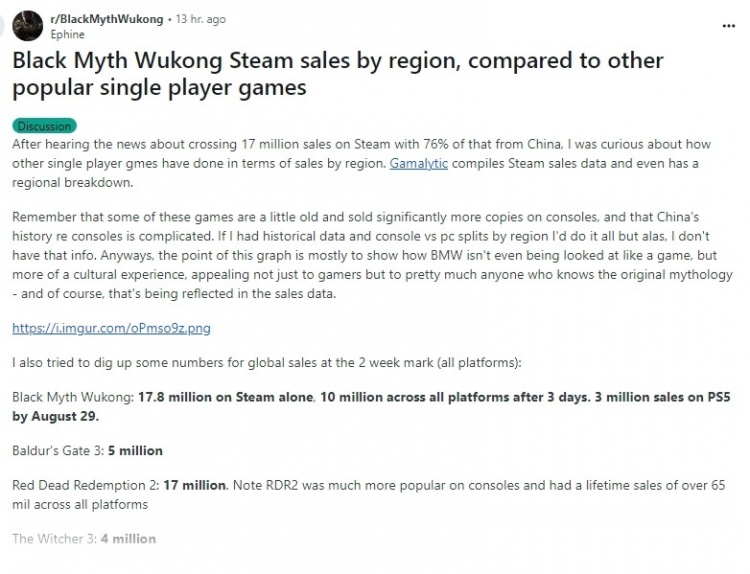
Task: Click the post title about Steam sales
Action: (336, 74)
